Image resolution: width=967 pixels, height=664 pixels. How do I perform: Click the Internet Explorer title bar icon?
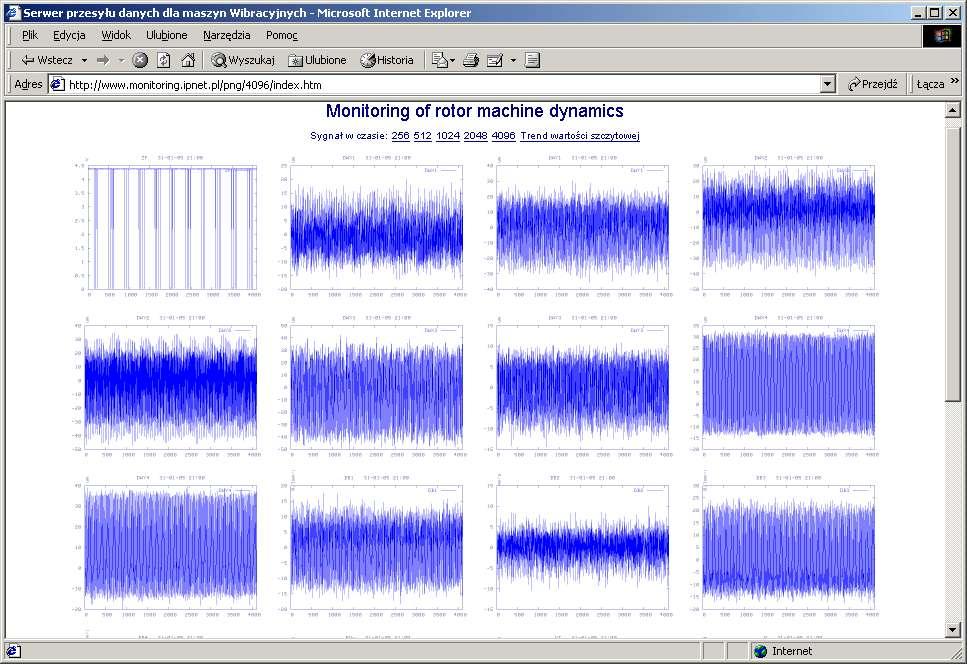(x=13, y=12)
